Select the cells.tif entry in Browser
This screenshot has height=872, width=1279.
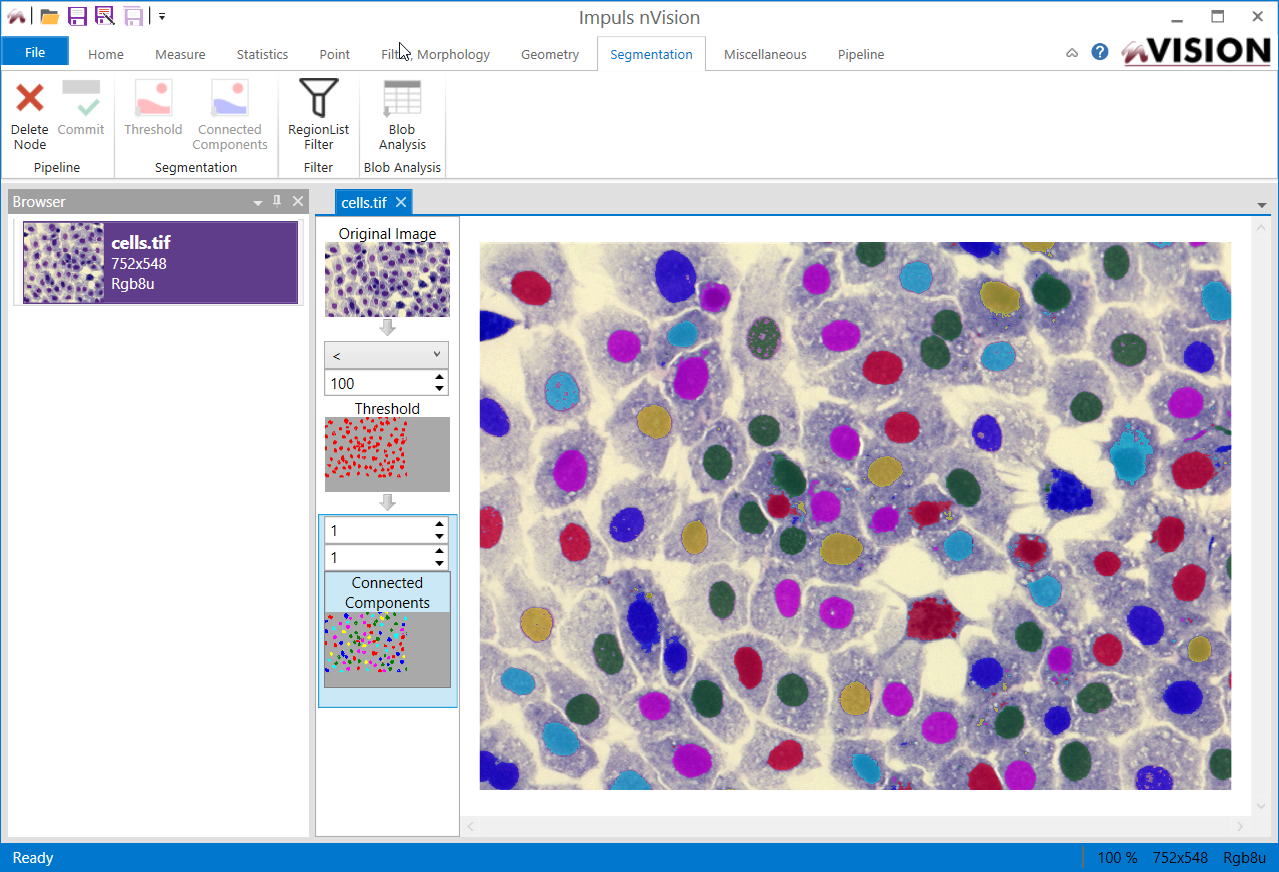pos(160,262)
